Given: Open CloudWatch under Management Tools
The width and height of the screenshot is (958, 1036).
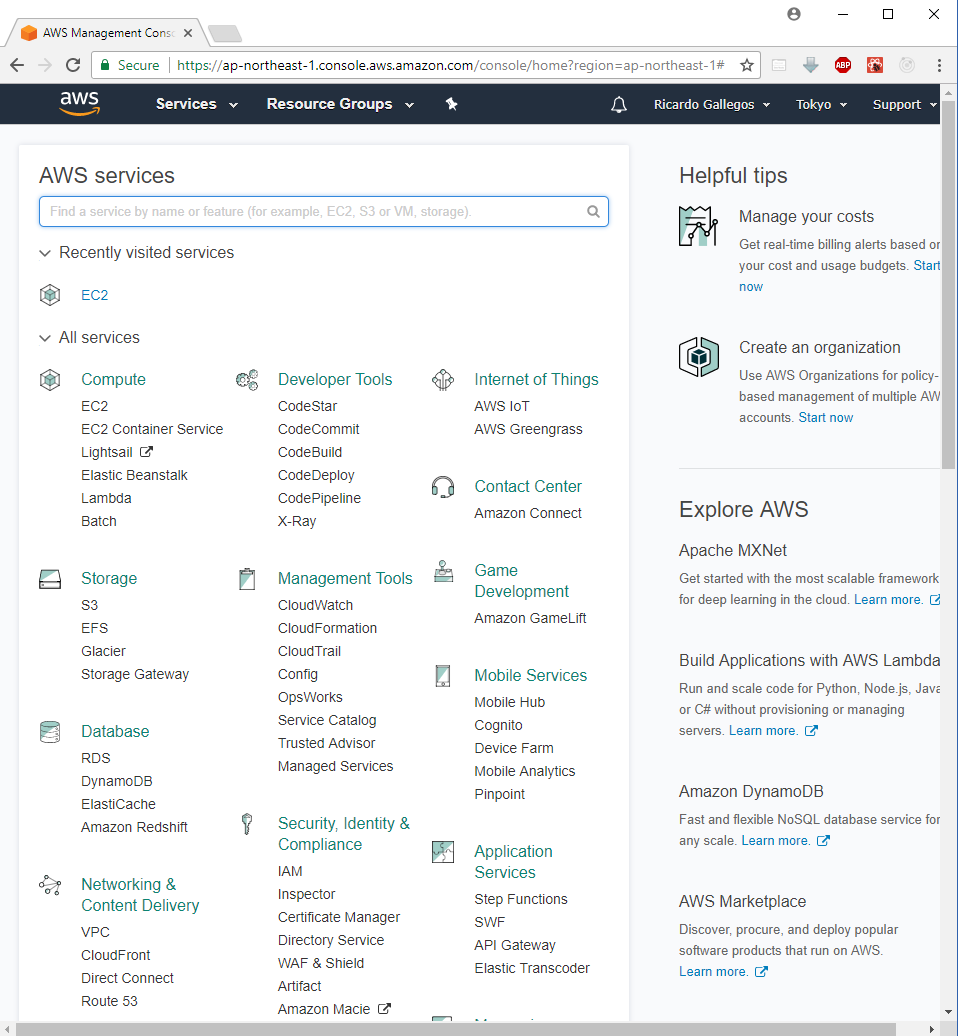Looking at the screenshot, I should (x=315, y=605).
